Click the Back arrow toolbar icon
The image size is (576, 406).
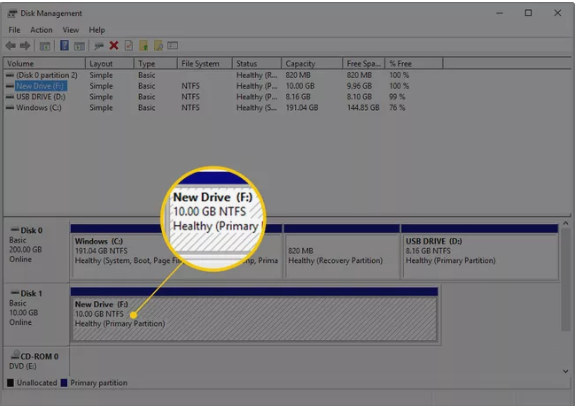(x=11, y=46)
